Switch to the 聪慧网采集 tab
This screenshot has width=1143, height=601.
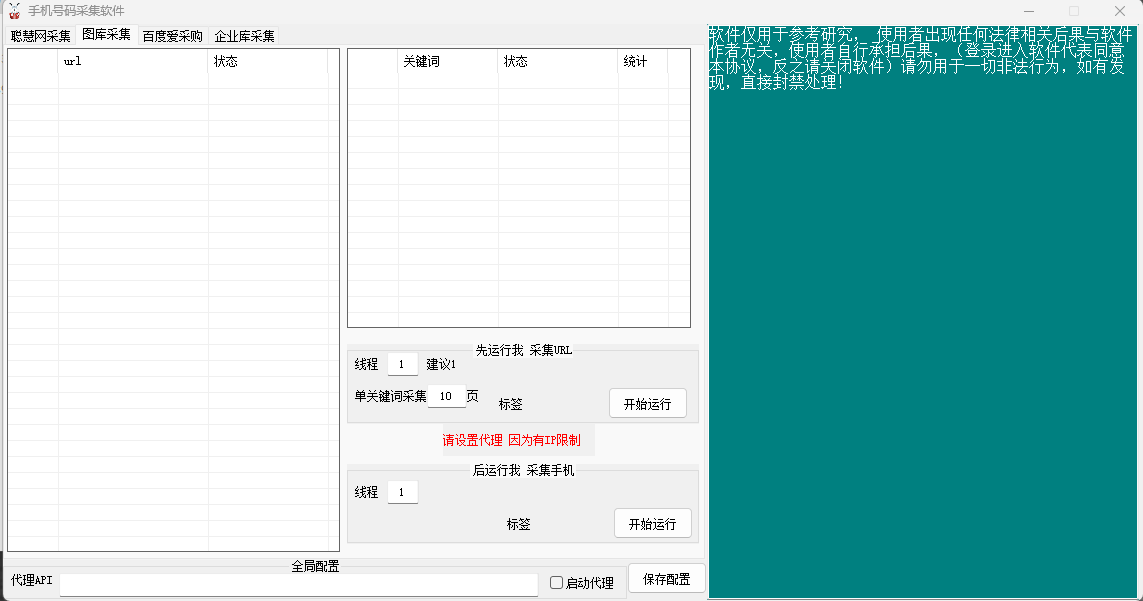[x=41, y=36]
